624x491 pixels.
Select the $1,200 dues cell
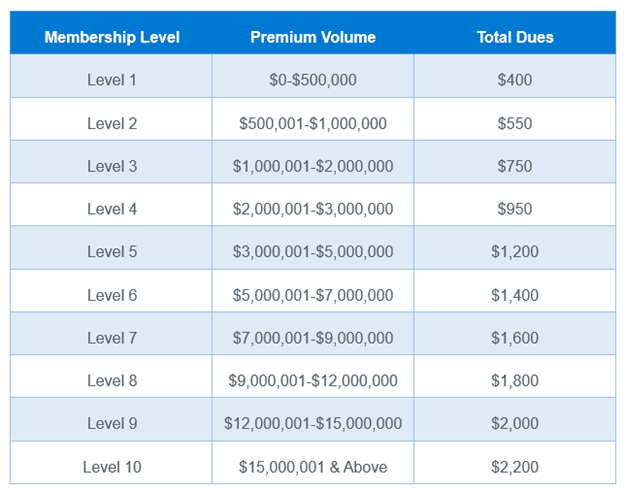pos(515,251)
